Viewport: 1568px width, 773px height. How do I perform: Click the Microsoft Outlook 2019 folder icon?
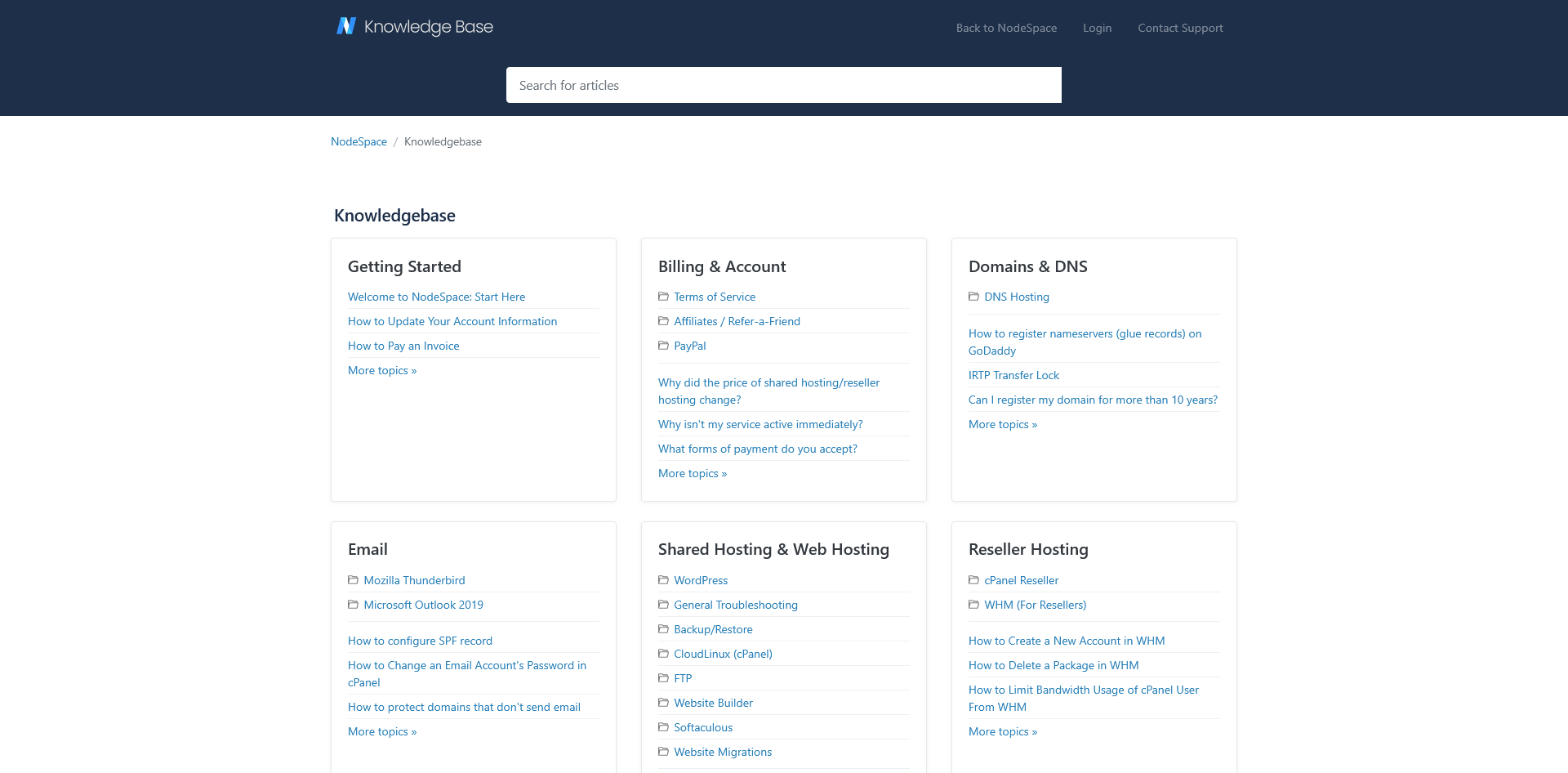click(353, 605)
